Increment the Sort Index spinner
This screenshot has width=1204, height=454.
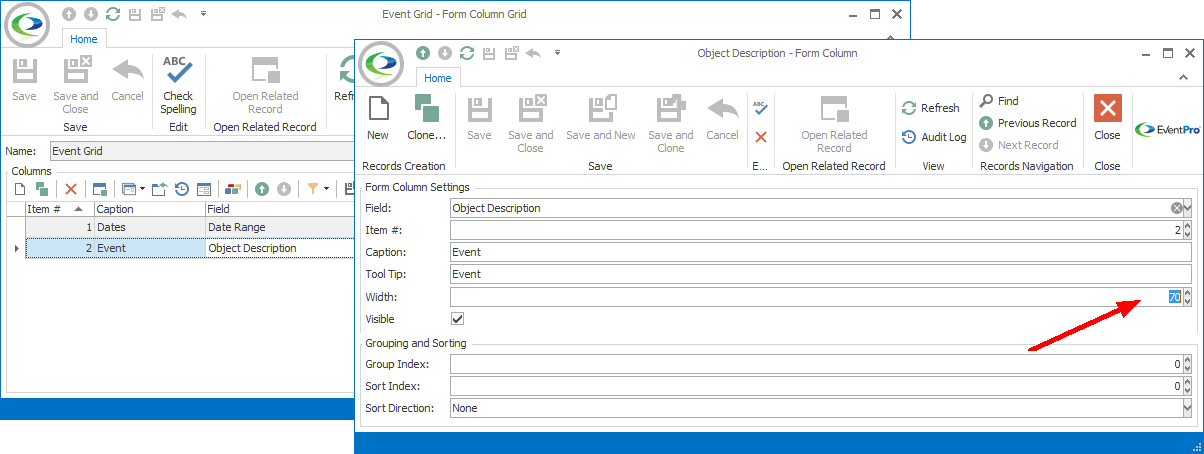(1188, 382)
